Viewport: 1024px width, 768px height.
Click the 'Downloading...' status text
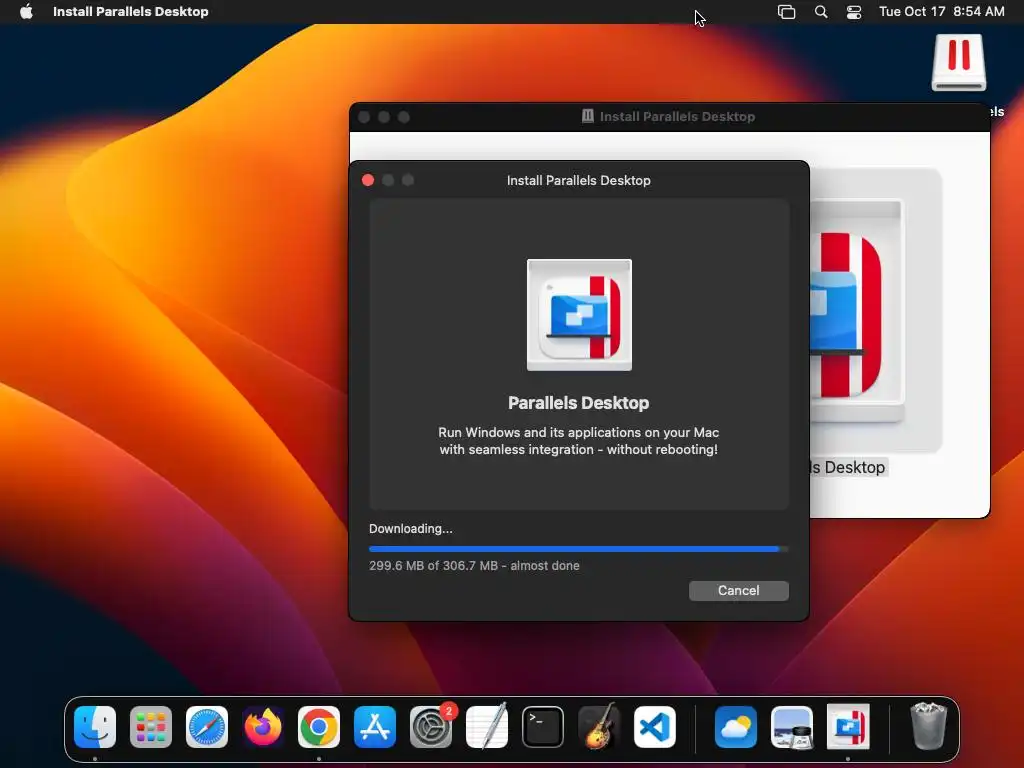(411, 529)
